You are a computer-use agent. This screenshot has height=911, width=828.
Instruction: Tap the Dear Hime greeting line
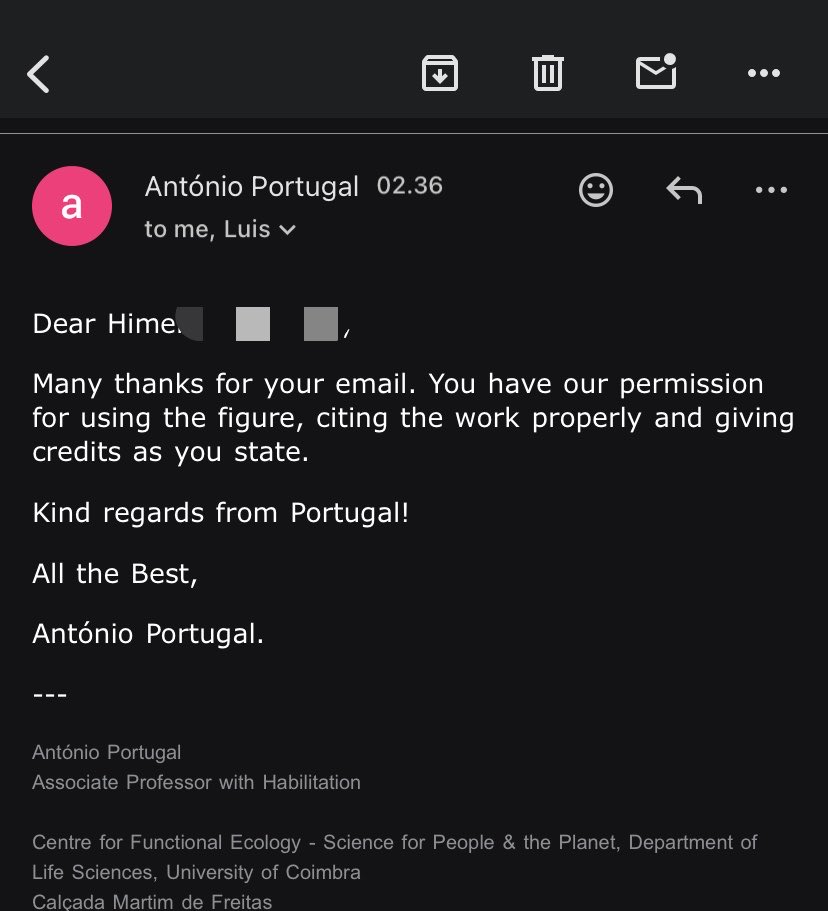(x=191, y=324)
